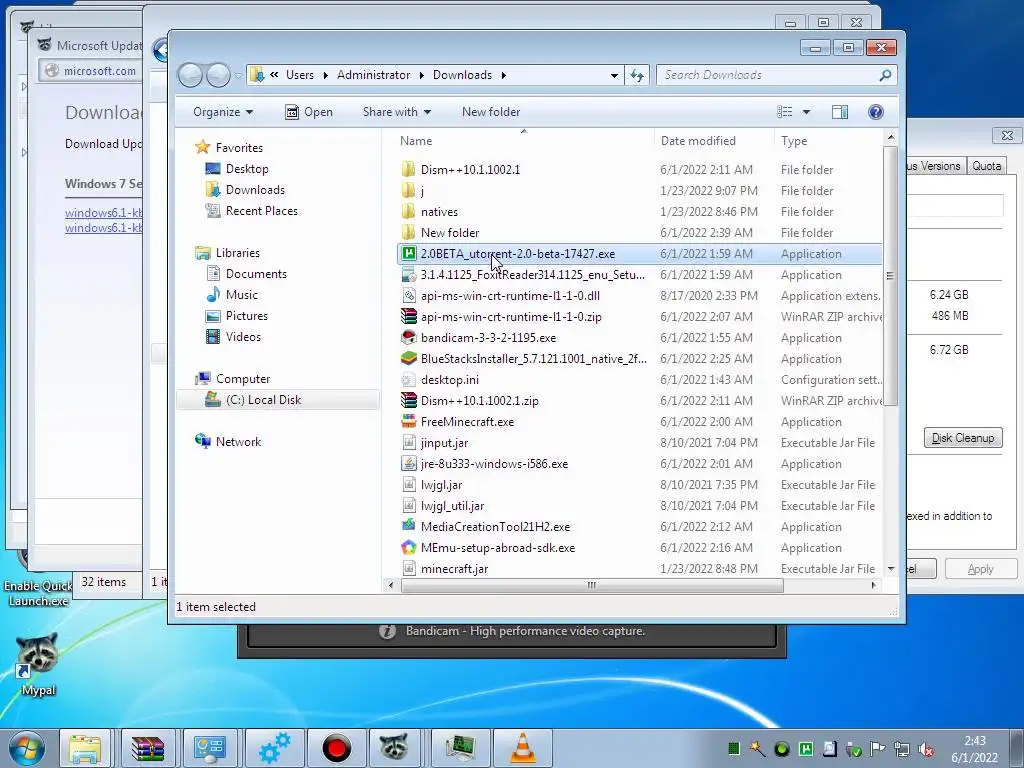Click the Help question mark icon

[876, 112]
